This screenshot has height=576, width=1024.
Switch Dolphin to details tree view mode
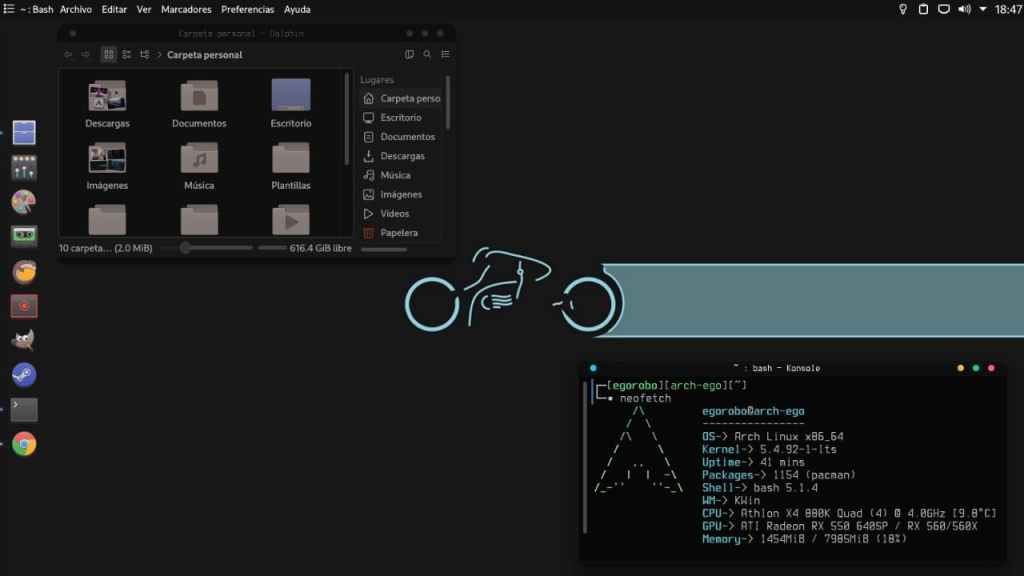[x=145, y=55]
